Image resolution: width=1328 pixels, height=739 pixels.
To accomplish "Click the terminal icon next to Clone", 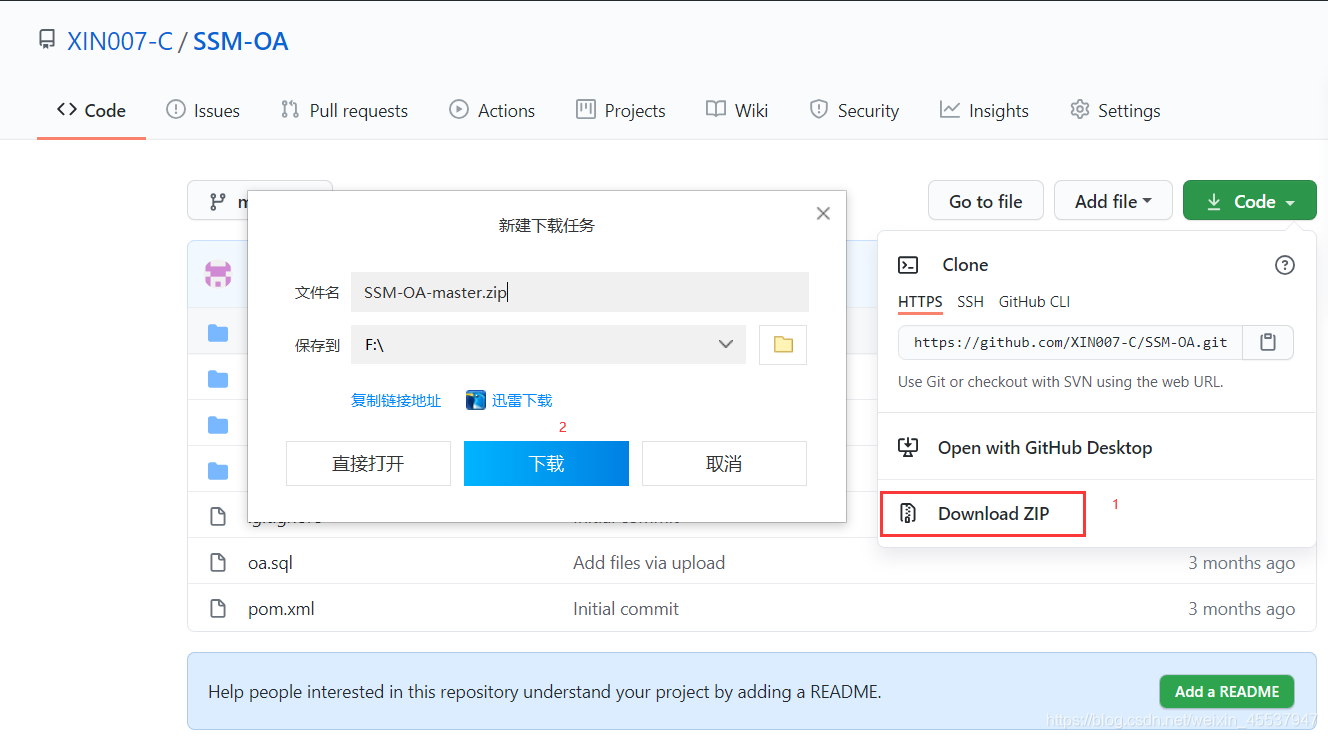I will 908,265.
